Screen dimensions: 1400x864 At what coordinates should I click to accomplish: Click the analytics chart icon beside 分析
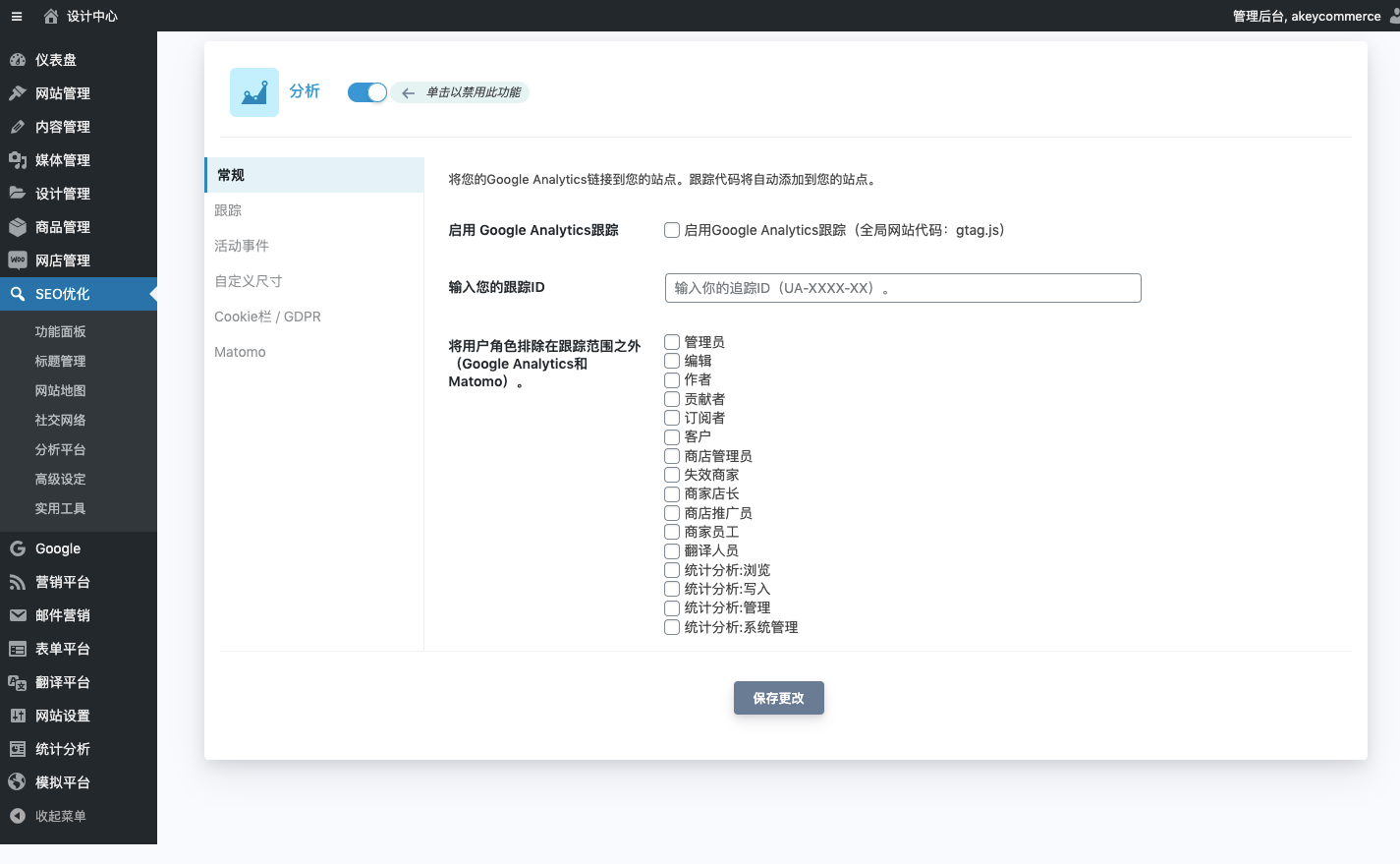tap(254, 92)
